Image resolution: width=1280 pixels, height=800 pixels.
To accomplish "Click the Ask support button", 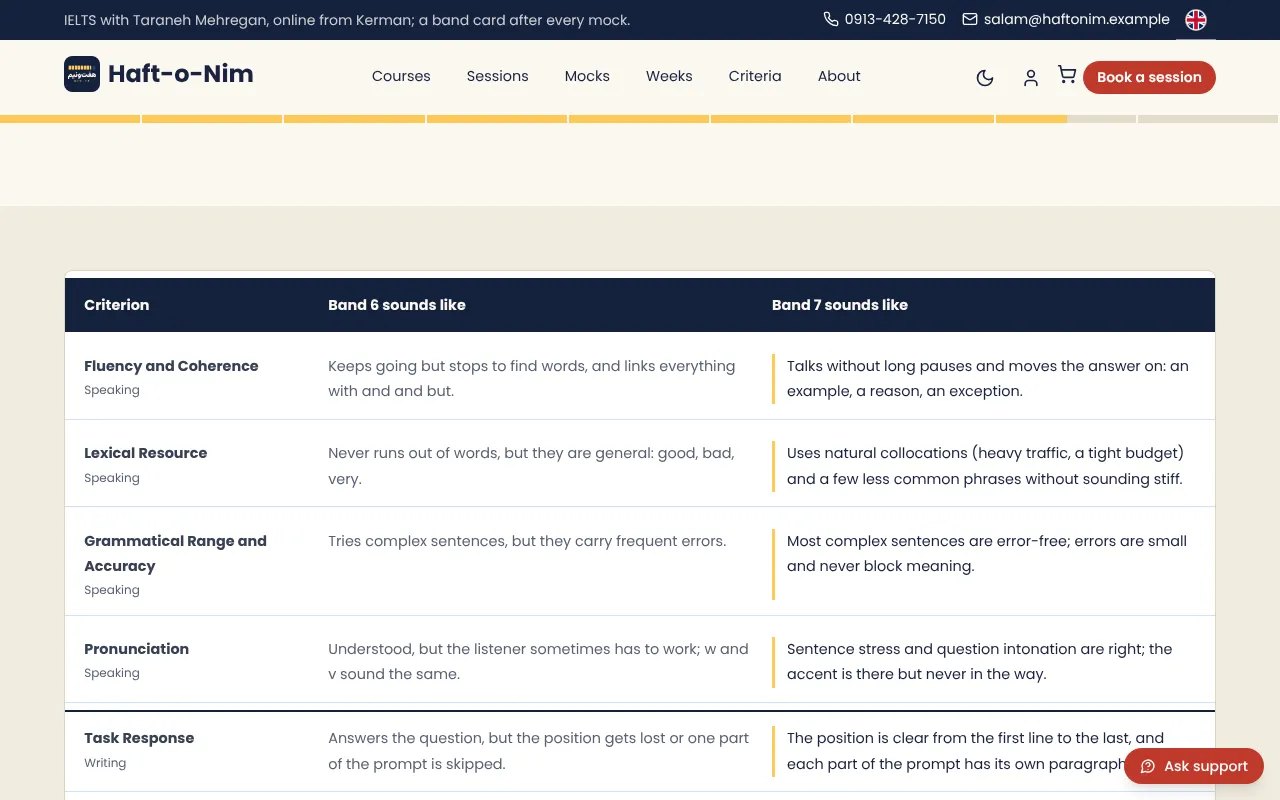I will point(1194,766).
